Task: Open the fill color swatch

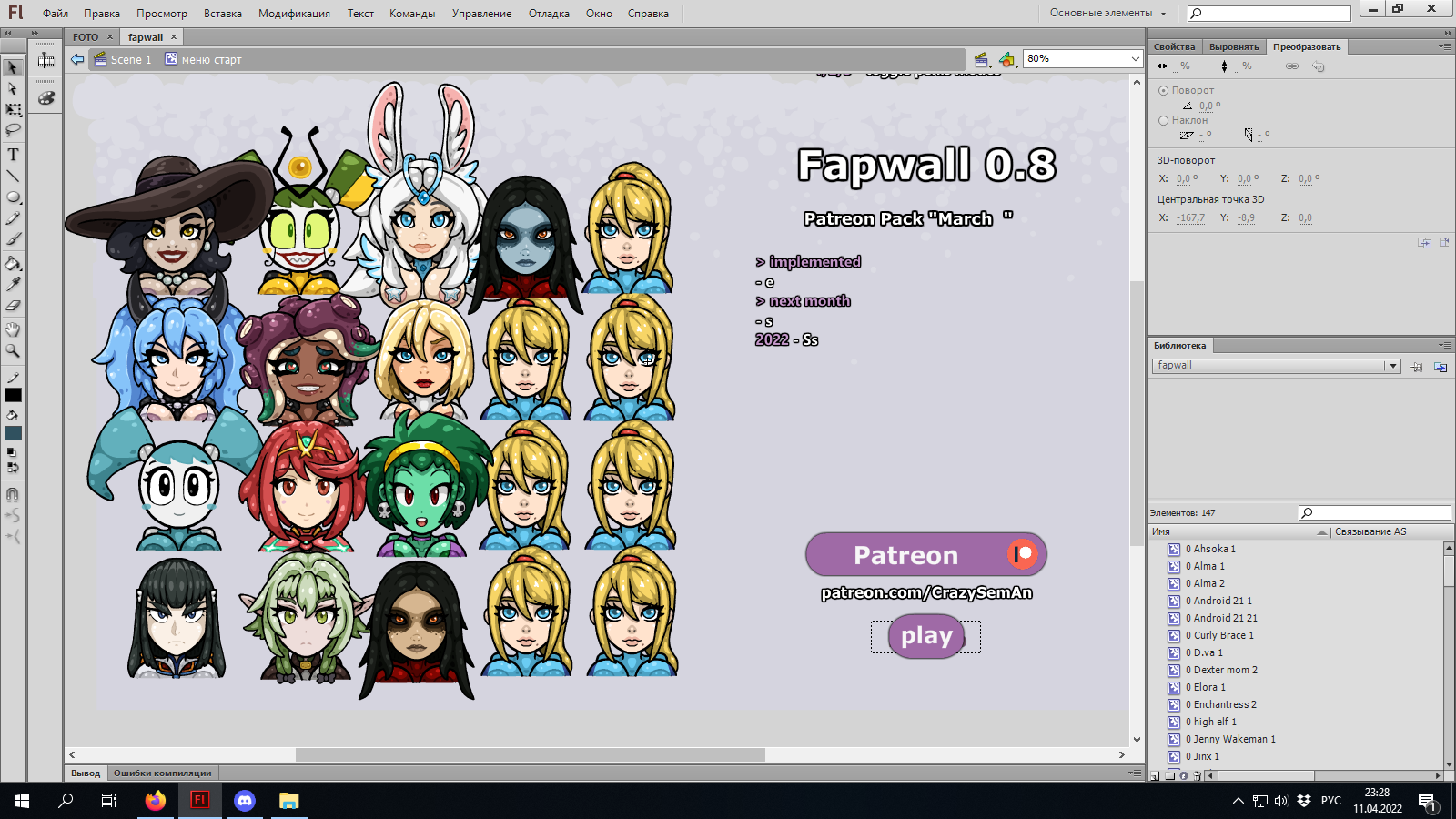Action: click(13, 433)
